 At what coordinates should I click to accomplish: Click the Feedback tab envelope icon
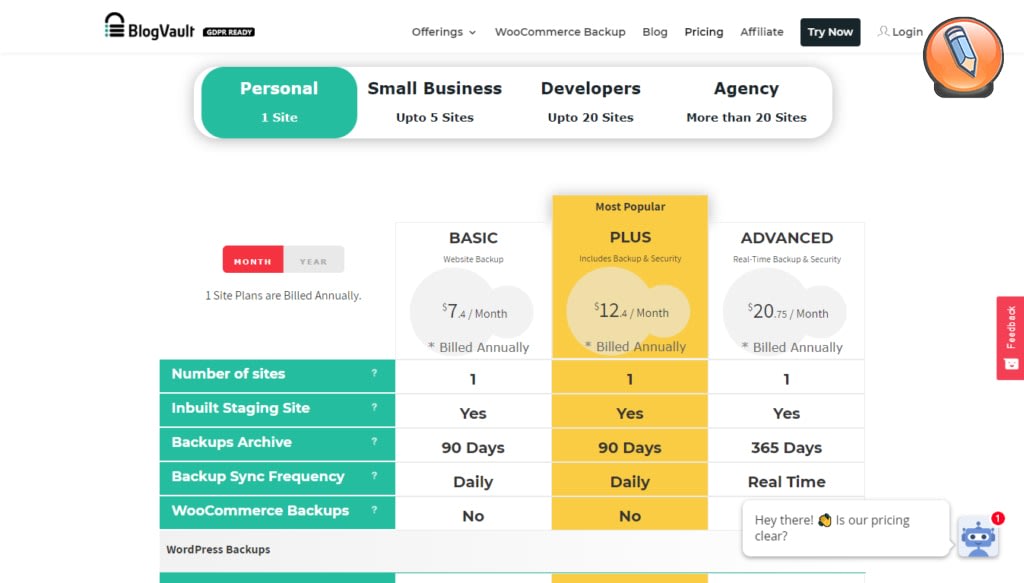pyautogui.click(x=1011, y=364)
